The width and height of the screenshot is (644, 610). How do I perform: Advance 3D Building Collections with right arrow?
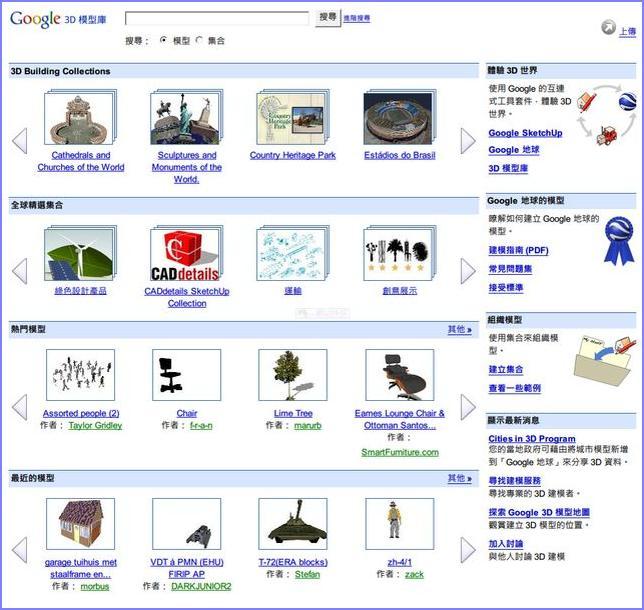468,140
